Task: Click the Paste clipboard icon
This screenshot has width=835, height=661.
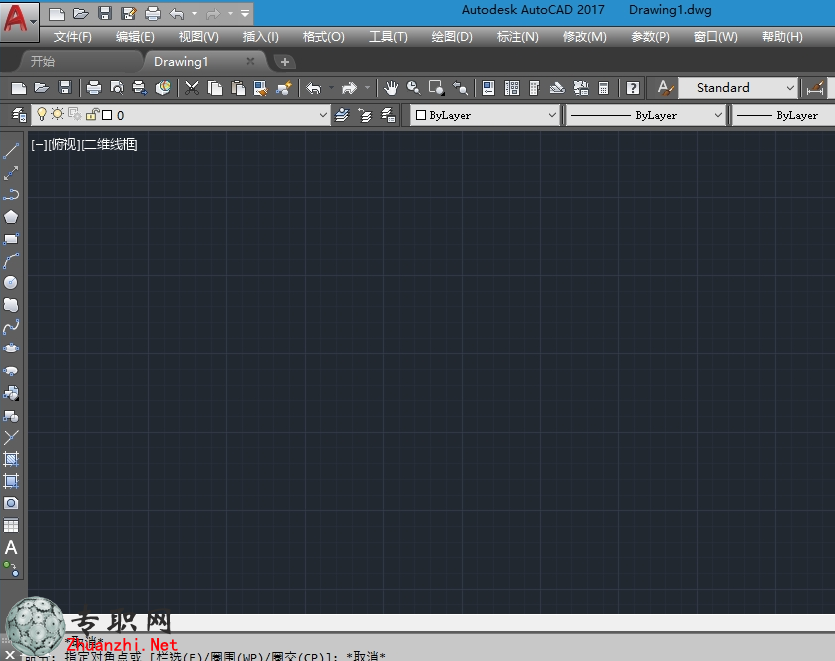Action: [x=238, y=88]
